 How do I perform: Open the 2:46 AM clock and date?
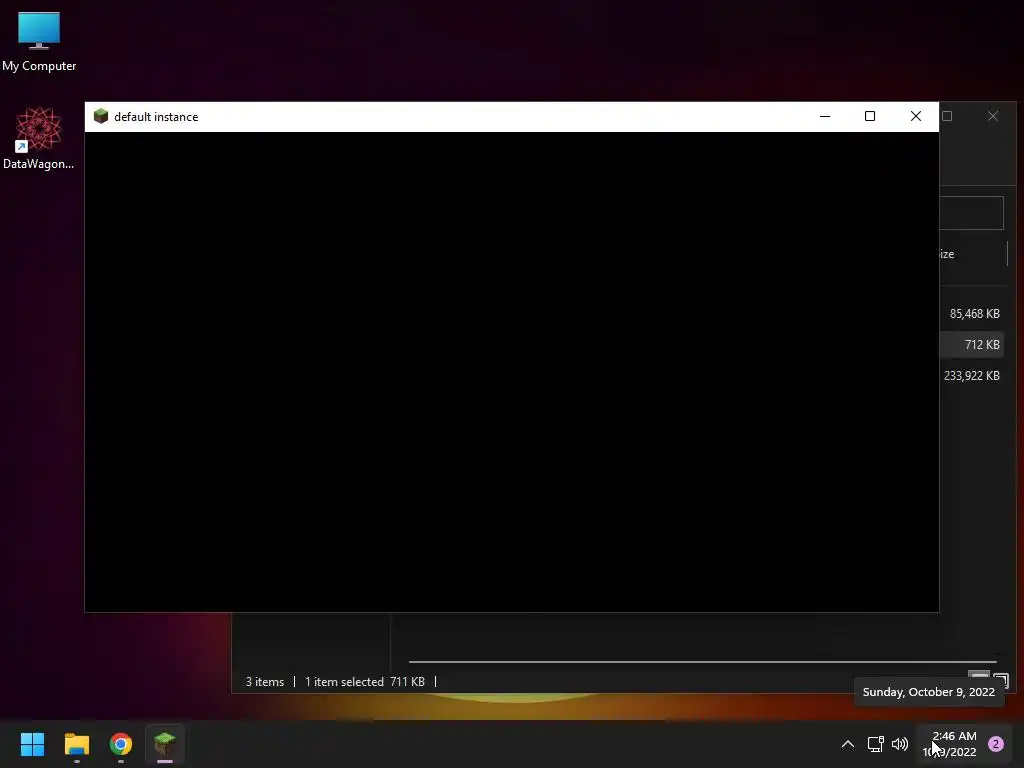(950, 744)
